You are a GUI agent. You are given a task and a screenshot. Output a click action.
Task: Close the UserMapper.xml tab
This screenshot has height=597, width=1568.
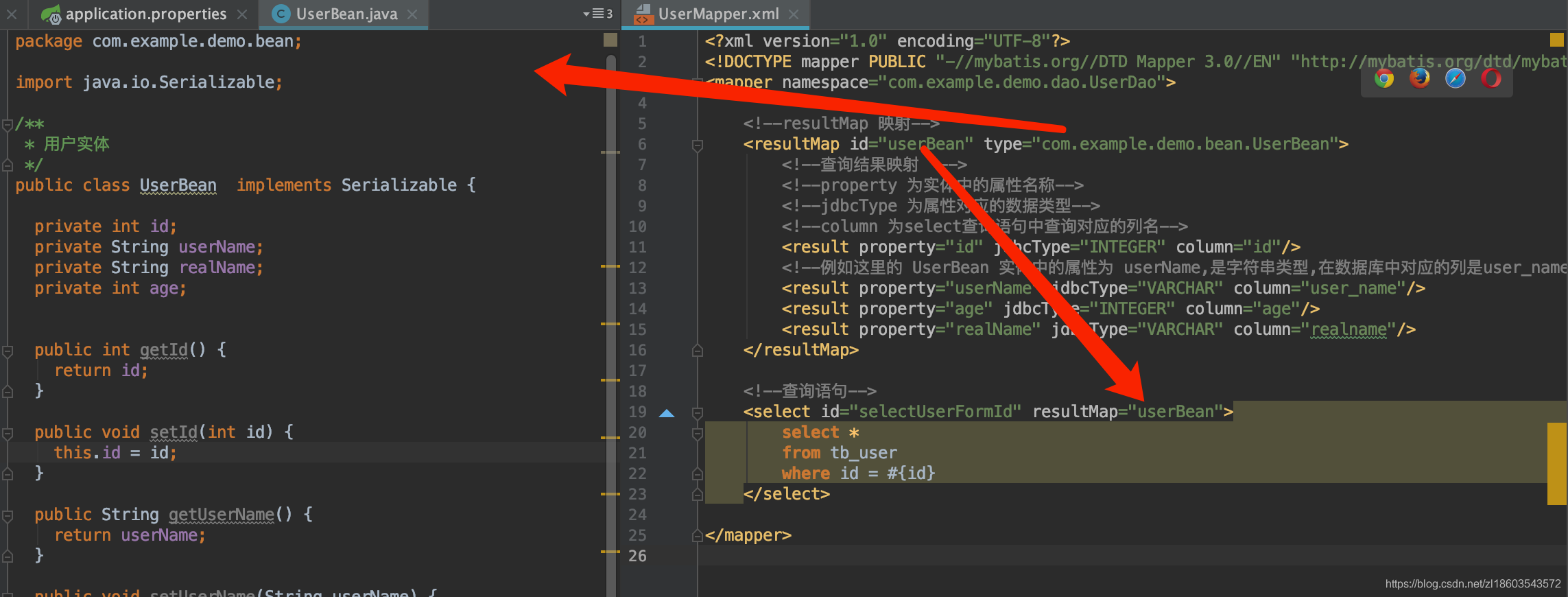point(794,14)
